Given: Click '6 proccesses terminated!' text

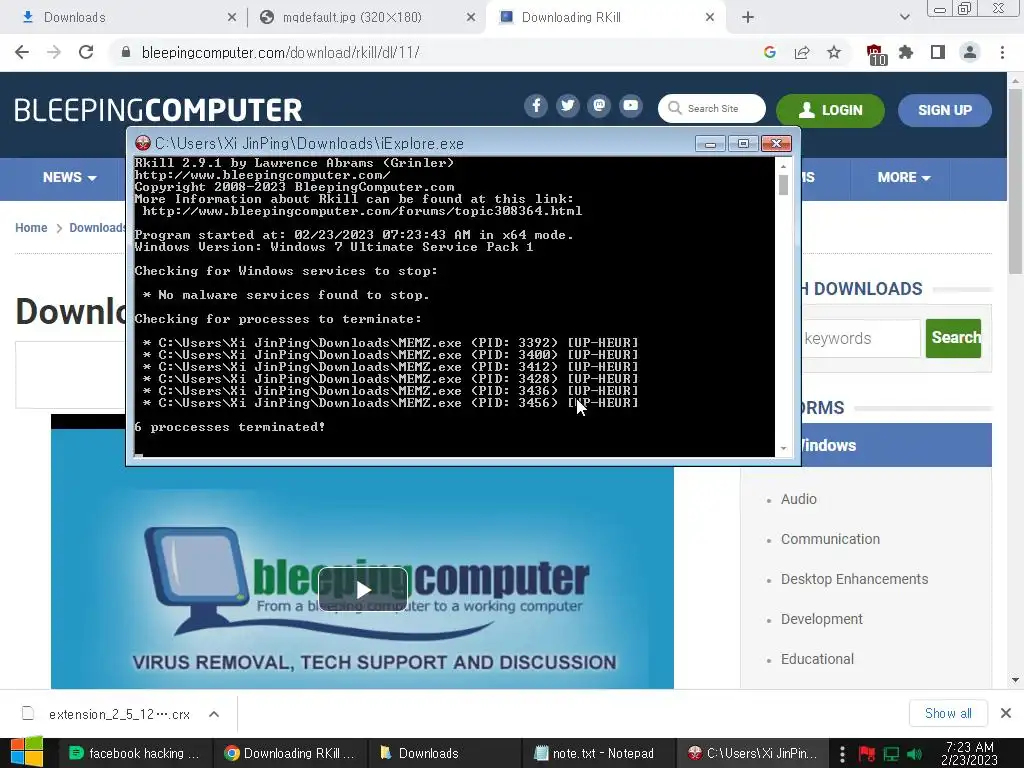Looking at the screenshot, I should click(x=230, y=427).
